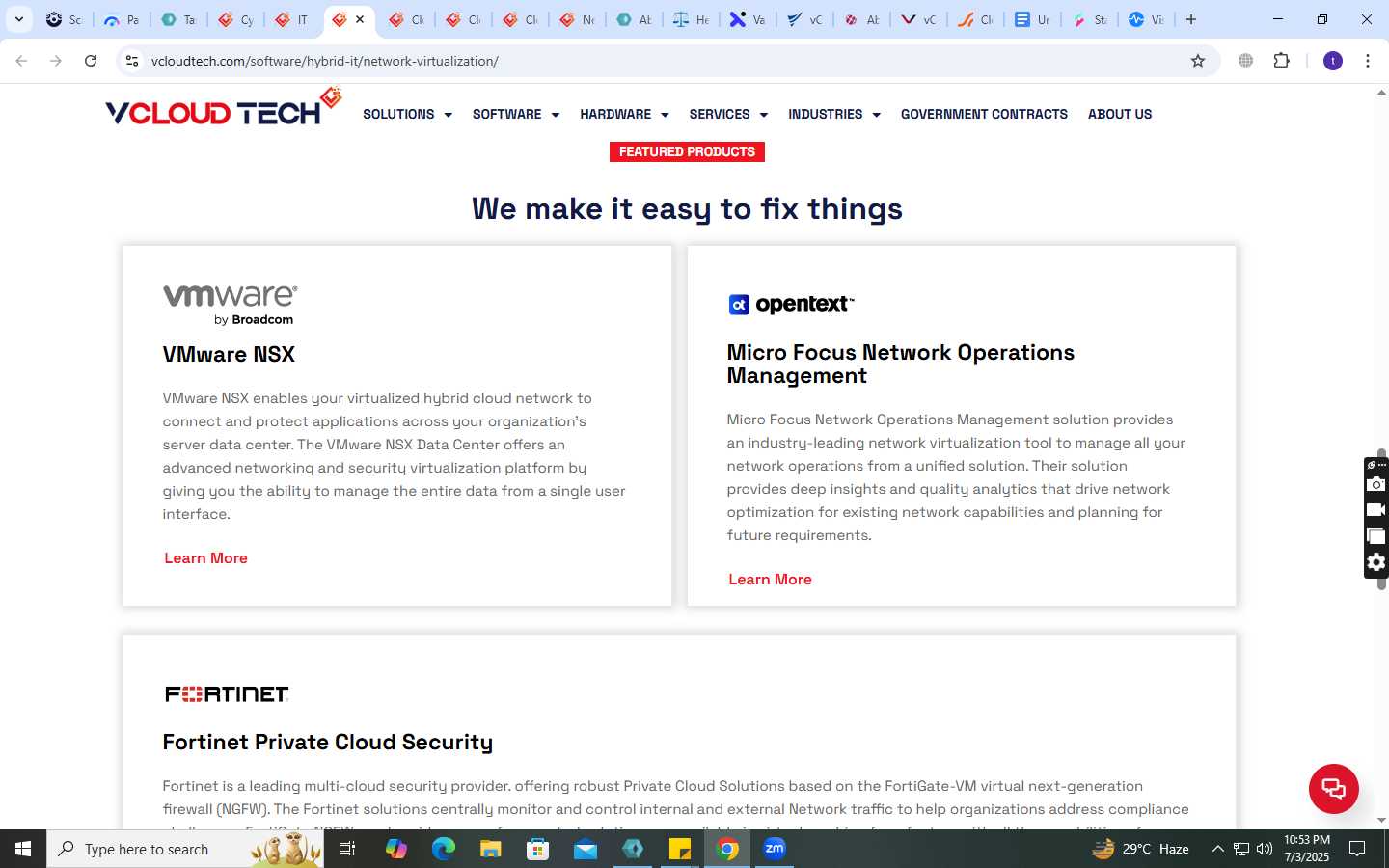1389x868 pixels.
Task: Click the VMware by Broadcom logo
Action: pyautogui.click(x=230, y=305)
